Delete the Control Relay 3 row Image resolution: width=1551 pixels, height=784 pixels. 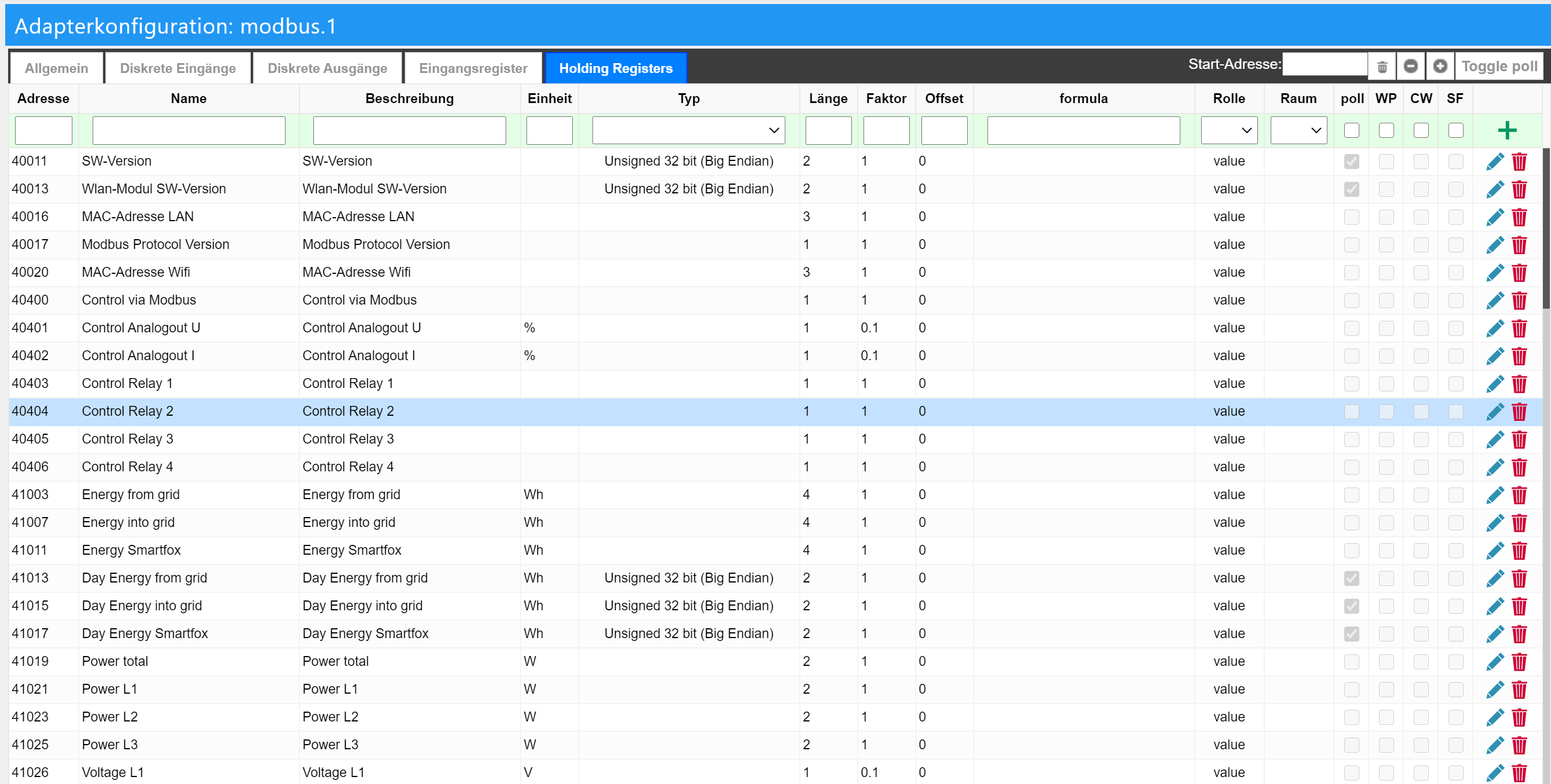[1519, 439]
